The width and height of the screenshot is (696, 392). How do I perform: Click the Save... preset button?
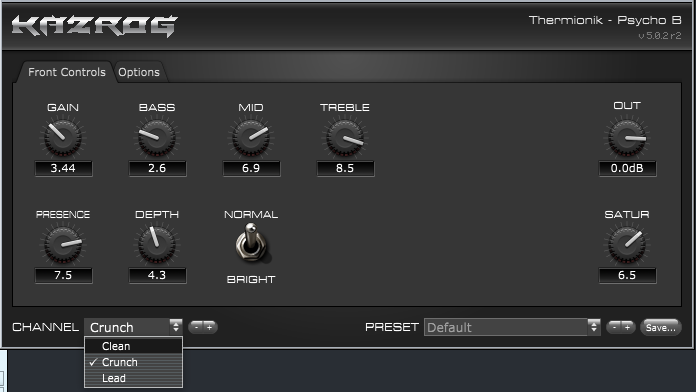[x=660, y=328]
